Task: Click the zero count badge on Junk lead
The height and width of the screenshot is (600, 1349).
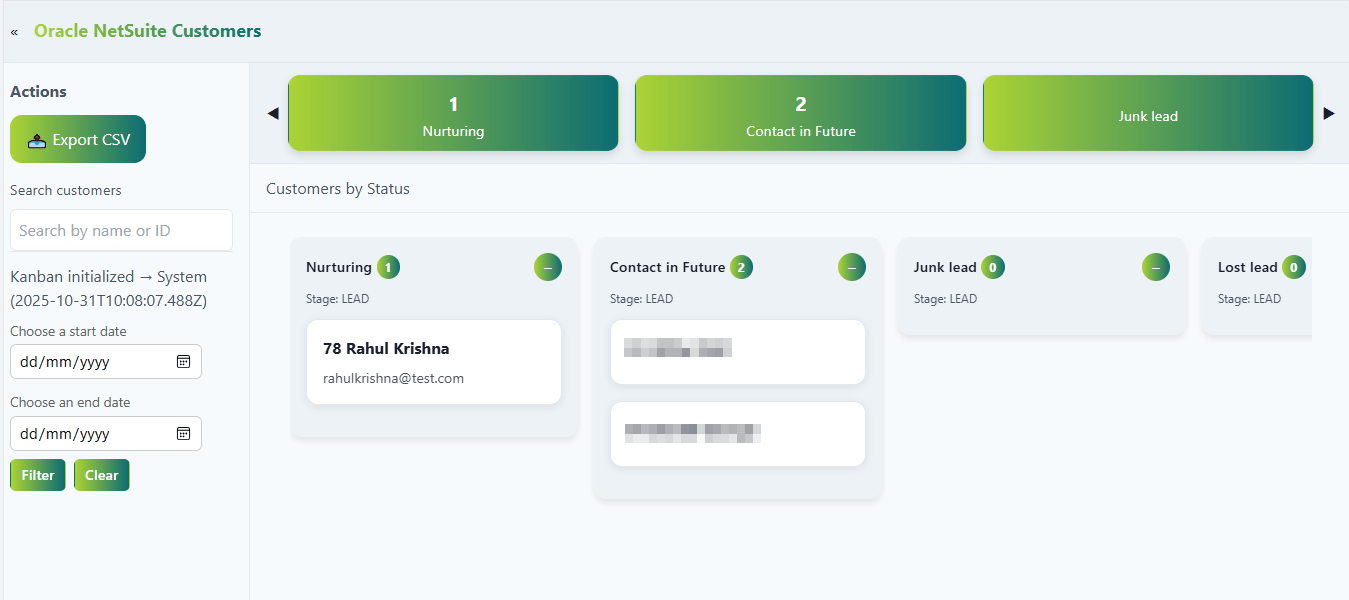Action: coord(992,267)
